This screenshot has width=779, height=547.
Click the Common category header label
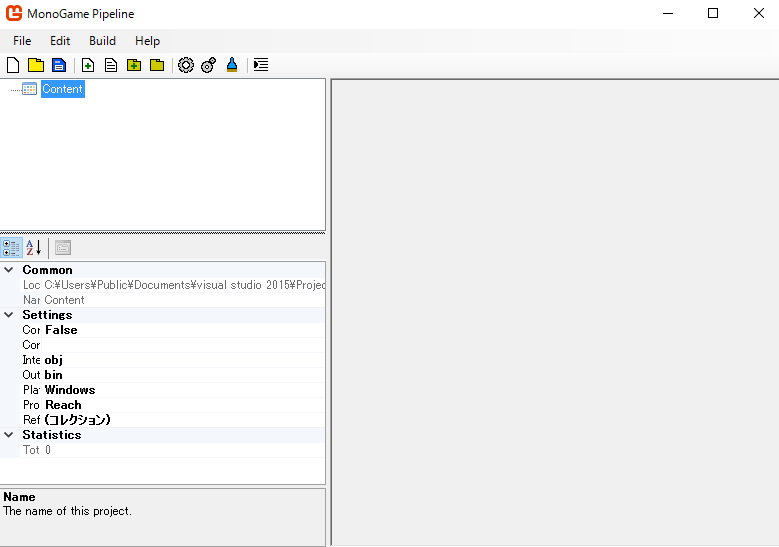tap(47, 270)
